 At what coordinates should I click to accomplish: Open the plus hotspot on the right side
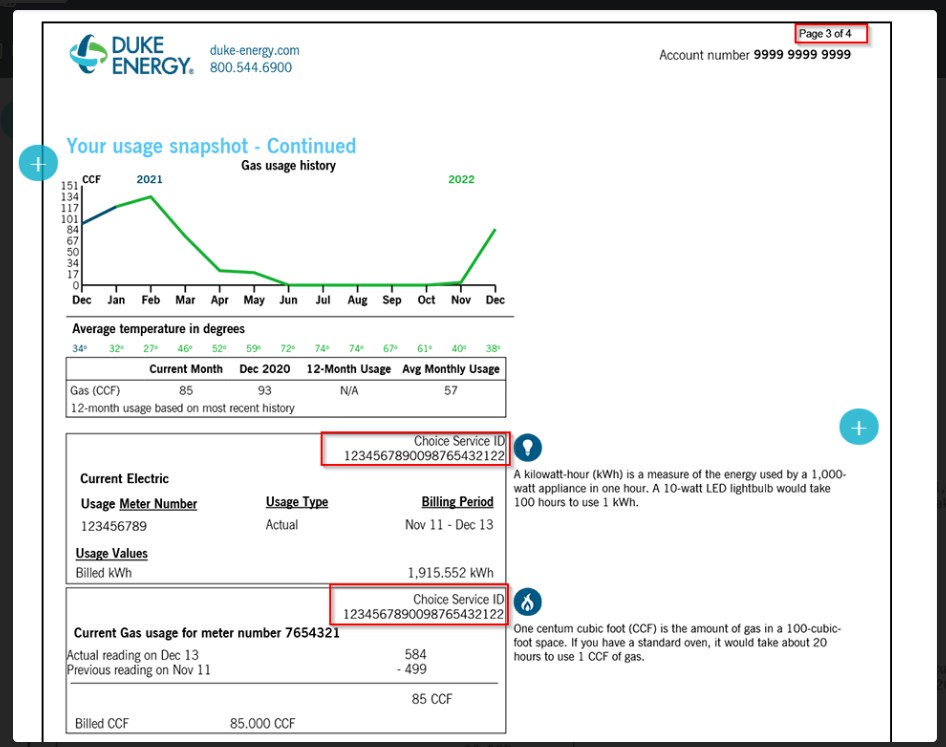[859, 427]
